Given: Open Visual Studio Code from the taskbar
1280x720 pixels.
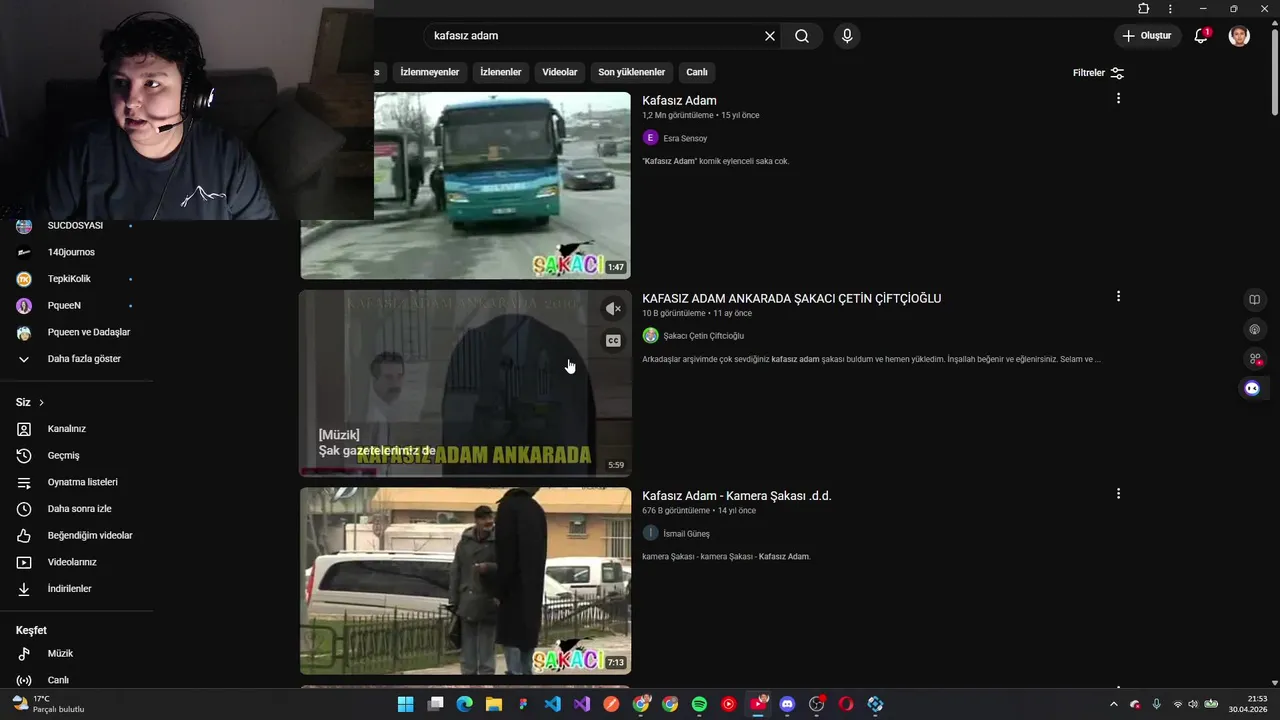Looking at the screenshot, I should (552, 704).
